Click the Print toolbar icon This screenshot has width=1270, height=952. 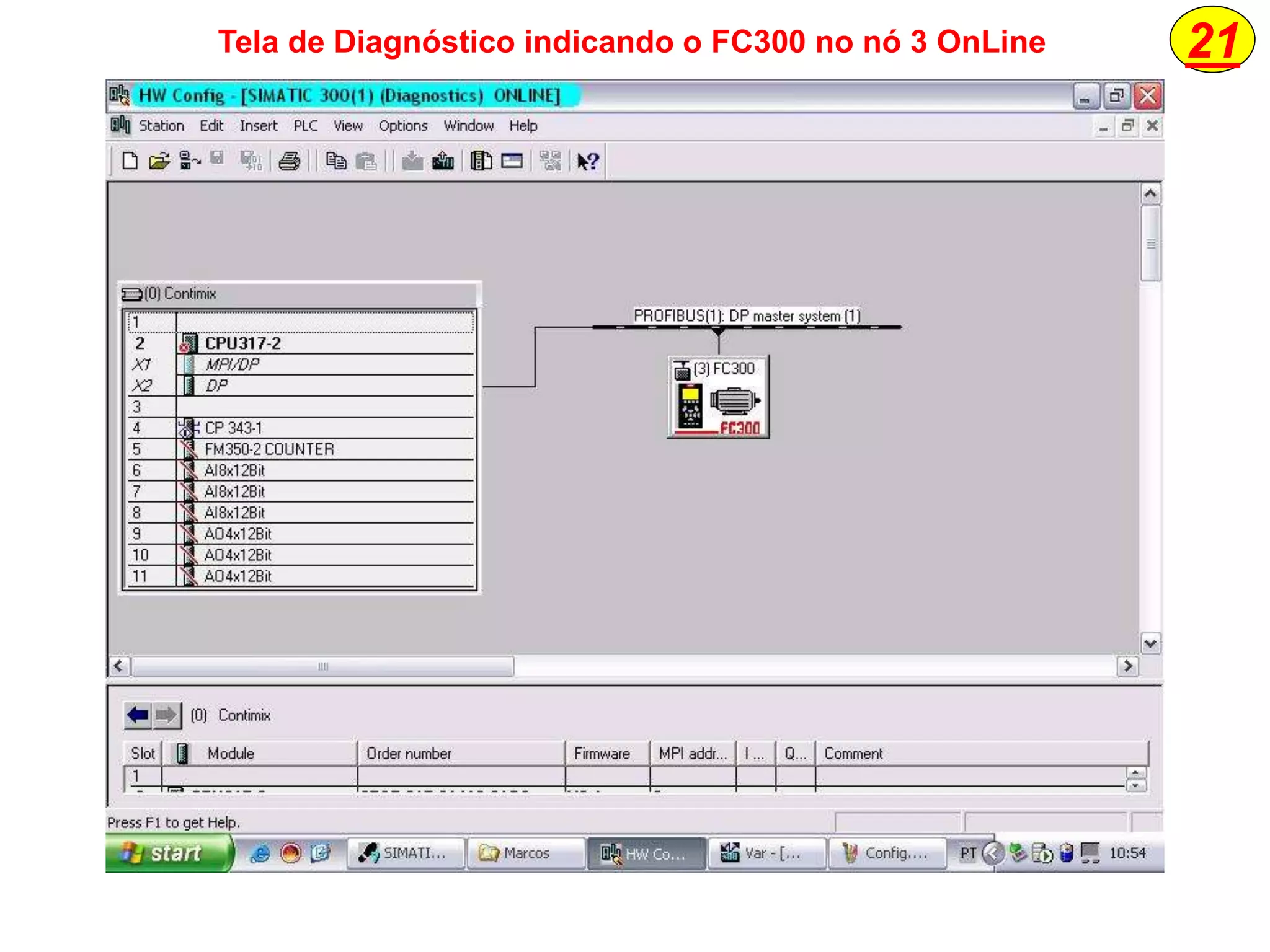coord(290,161)
